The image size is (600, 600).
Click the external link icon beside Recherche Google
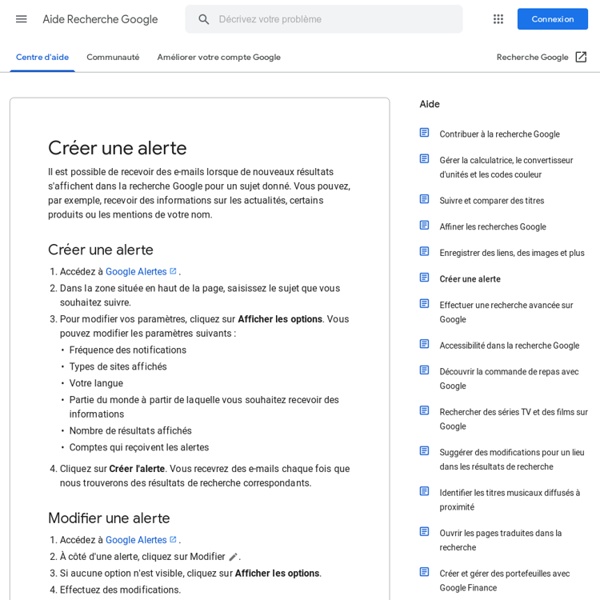click(x=581, y=57)
